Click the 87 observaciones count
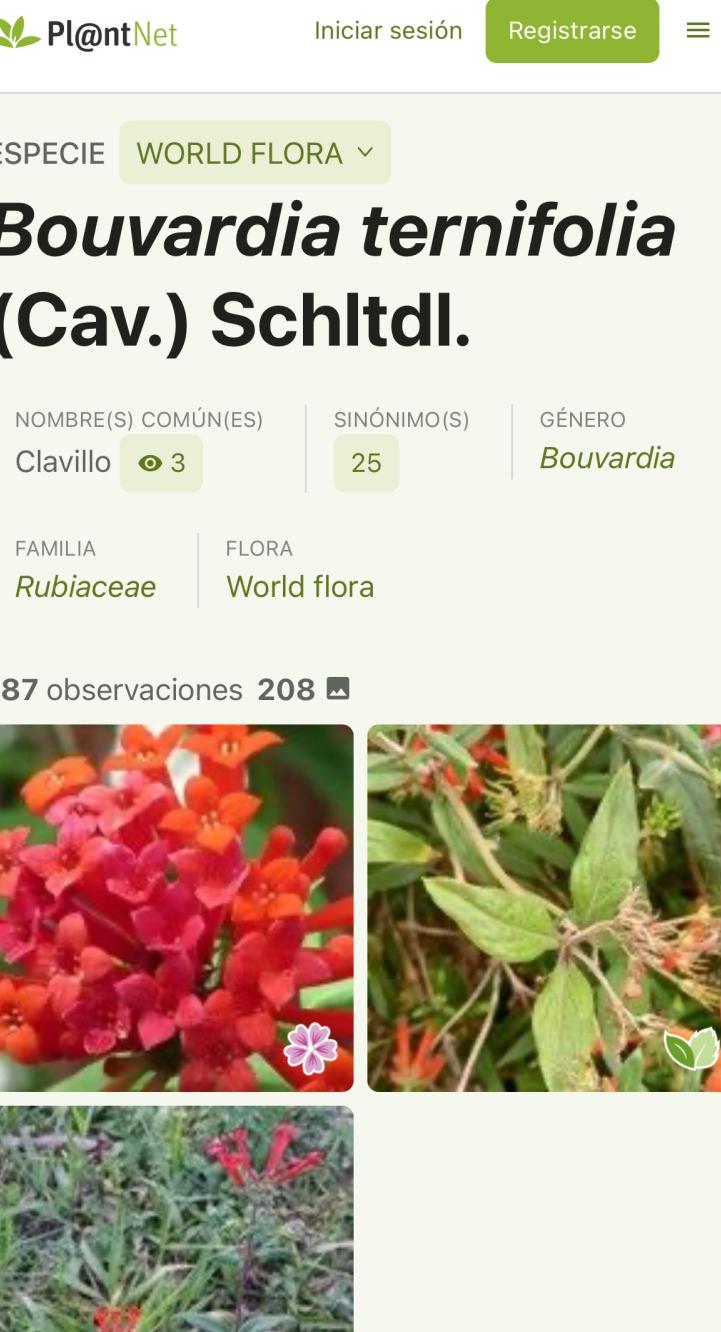The image size is (721, 1332). click(x=121, y=689)
